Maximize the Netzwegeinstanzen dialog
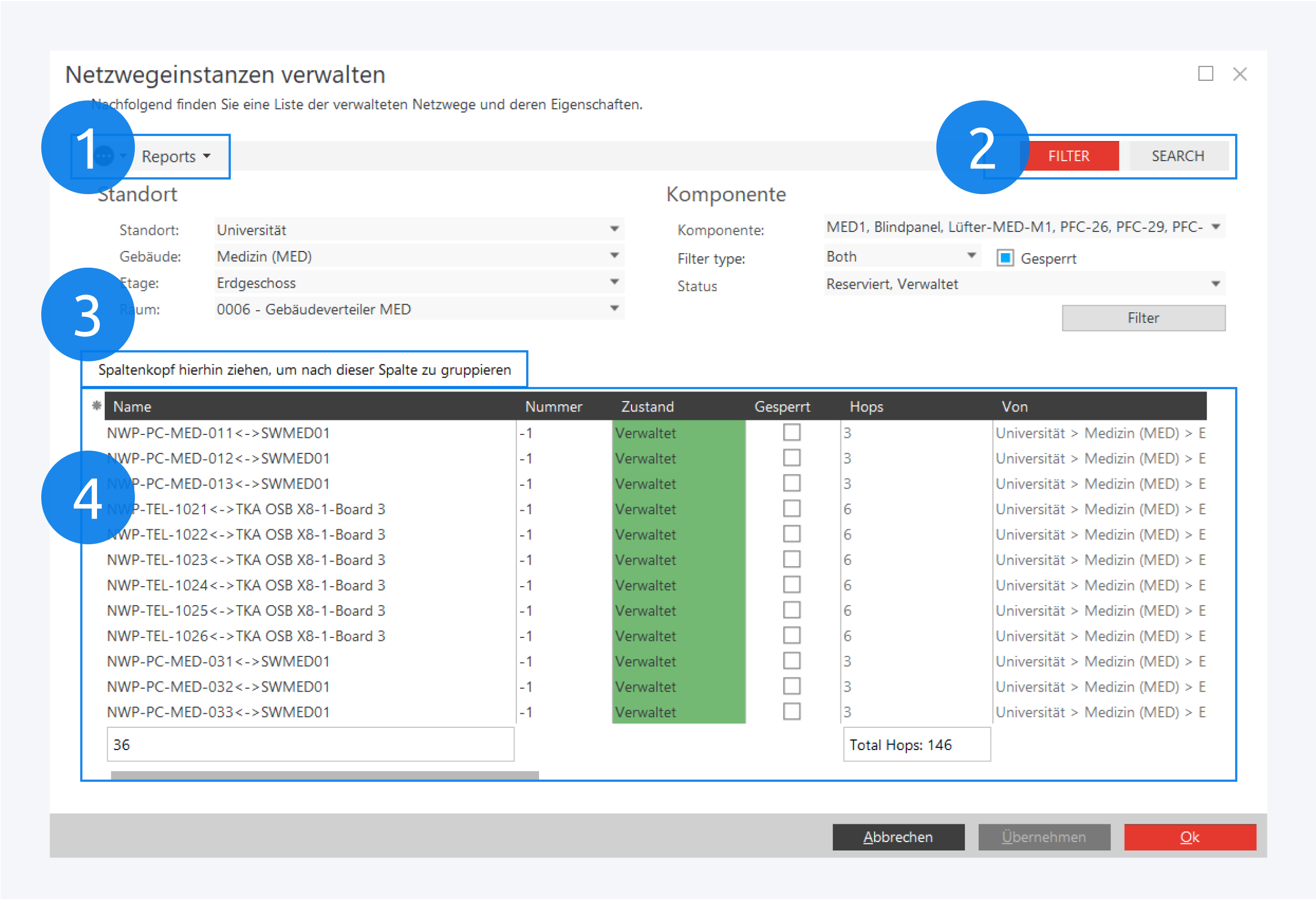Image resolution: width=1316 pixels, height=899 pixels. click(x=1205, y=74)
